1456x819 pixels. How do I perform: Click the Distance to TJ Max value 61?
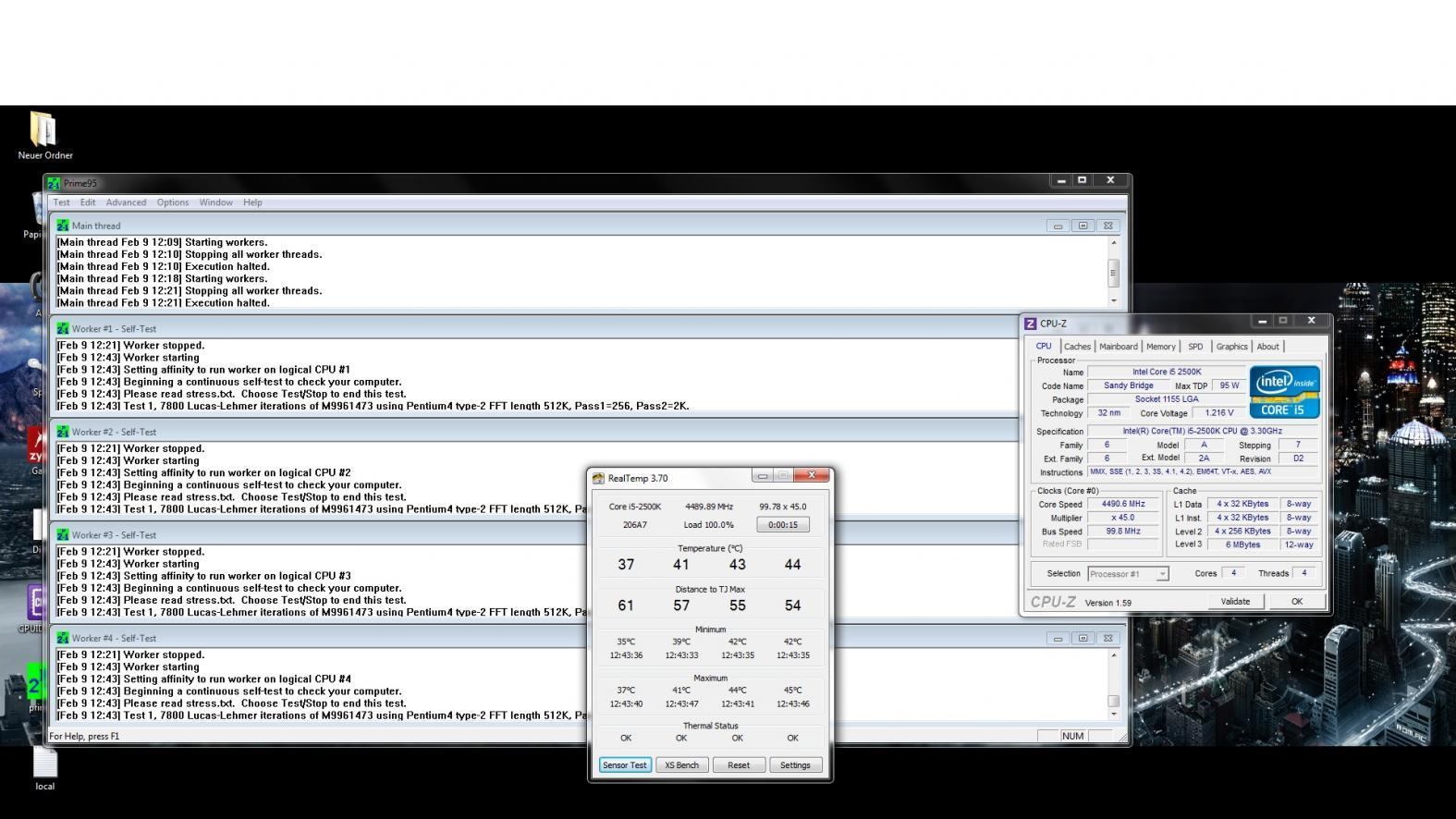pos(626,605)
